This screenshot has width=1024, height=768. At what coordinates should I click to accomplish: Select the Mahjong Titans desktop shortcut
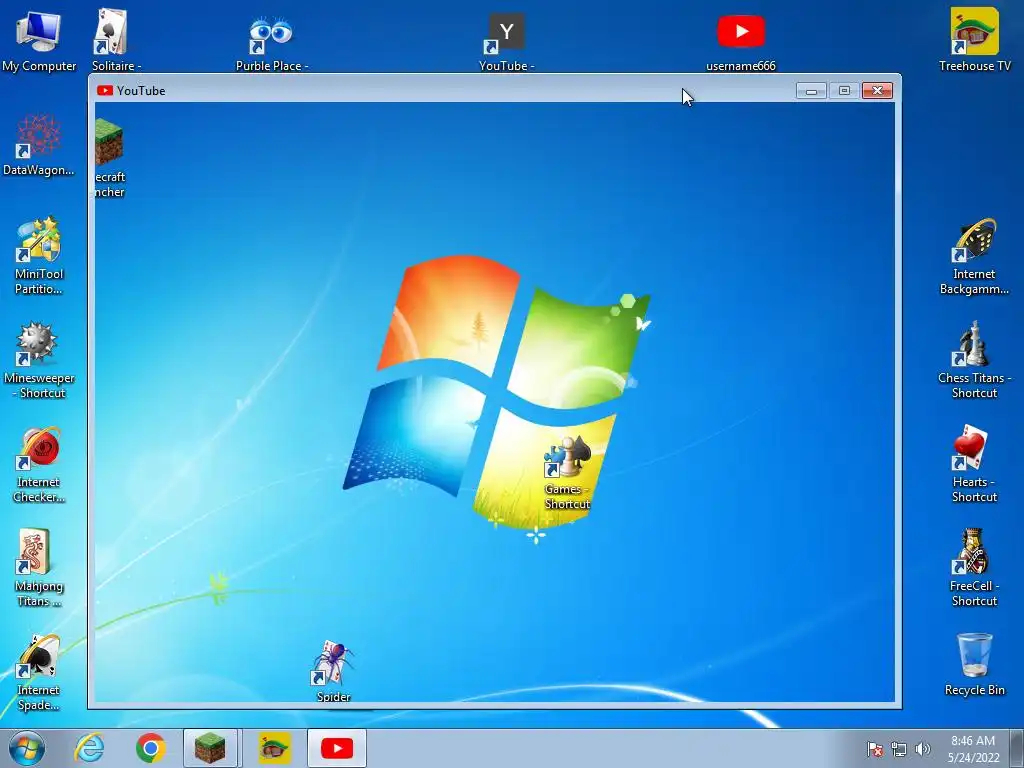tap(39, 568)
